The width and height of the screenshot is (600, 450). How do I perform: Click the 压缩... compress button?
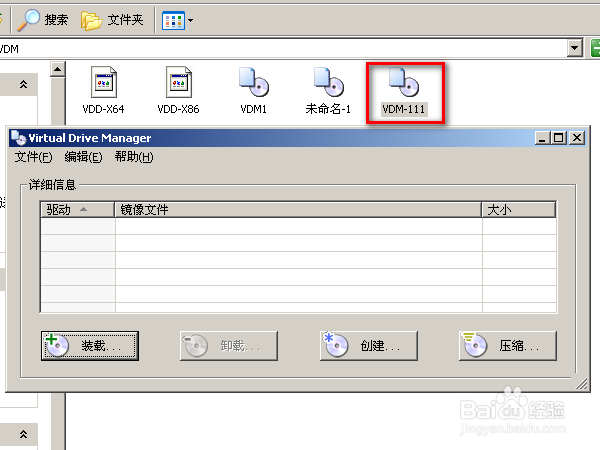507,346
